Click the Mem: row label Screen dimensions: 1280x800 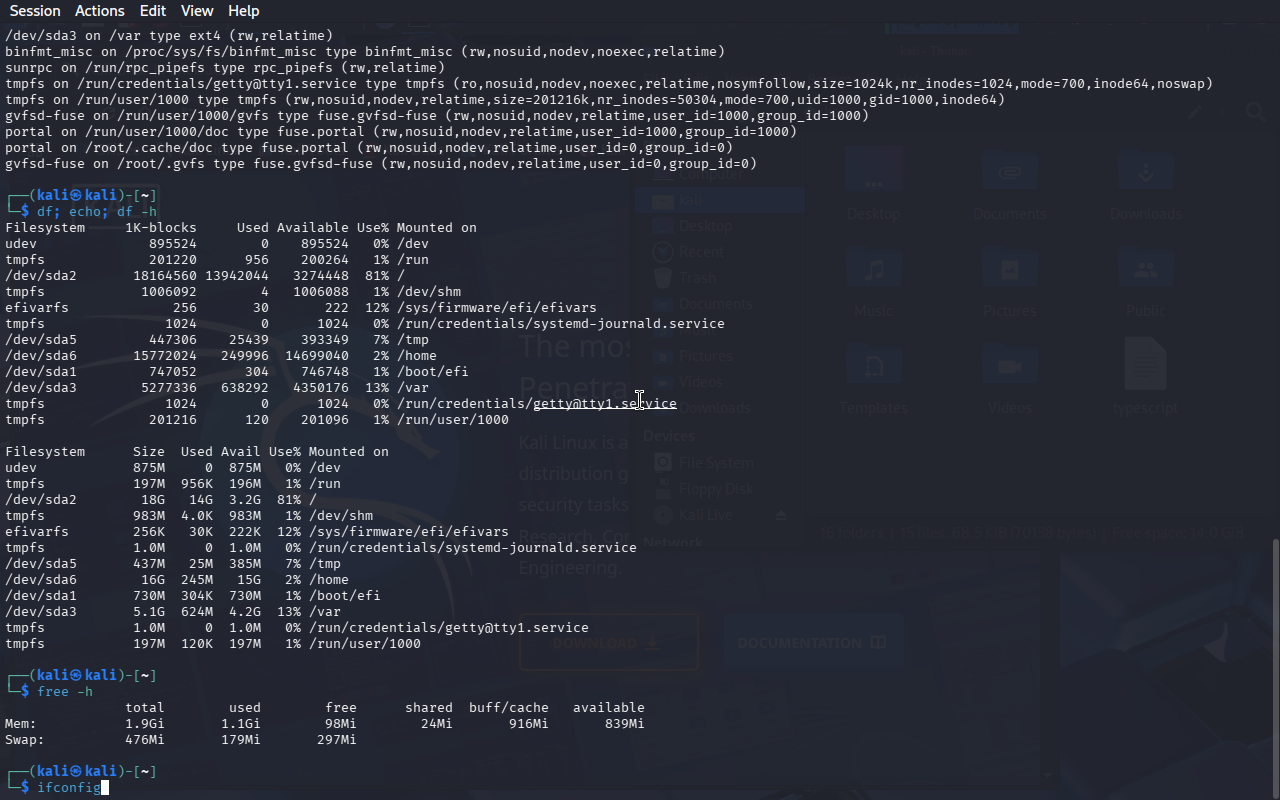[21, 724]
